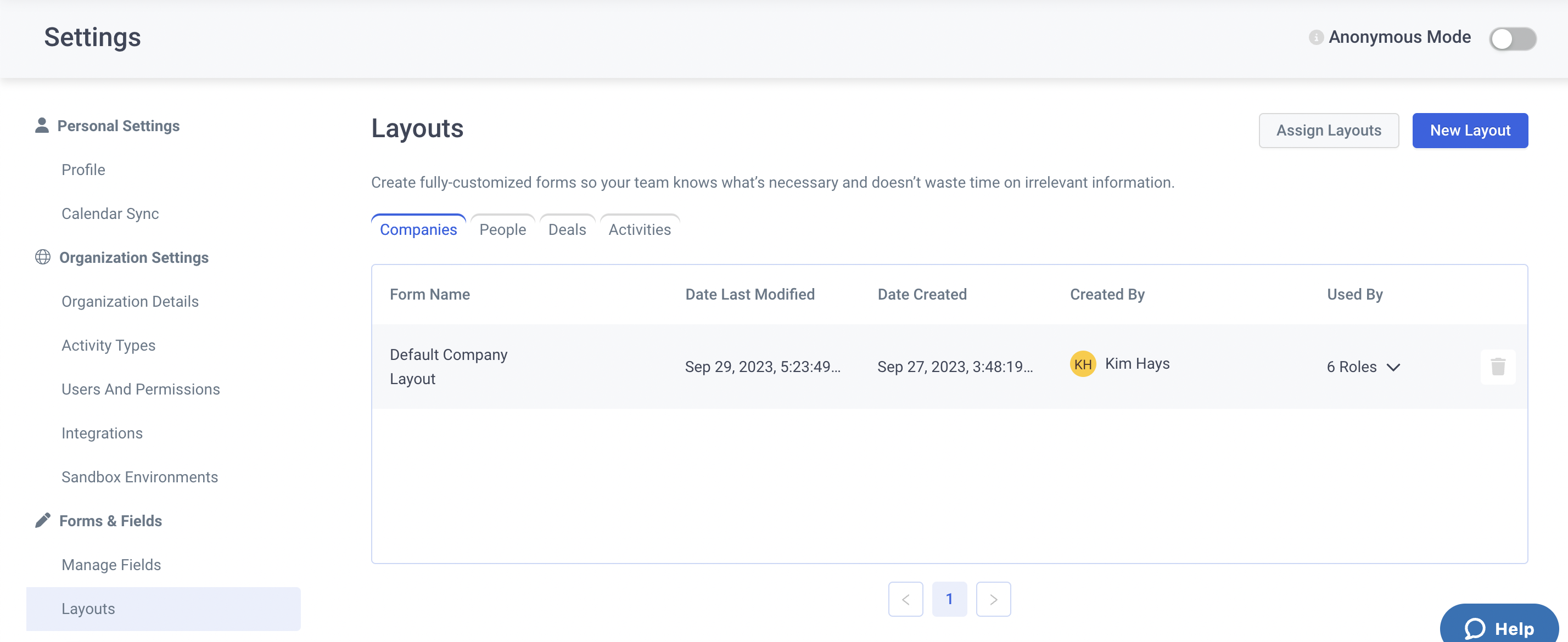Click the KH avatar for Kim Hays
The height and width of the screenshot is (642, 1568).
point(1082,364)
